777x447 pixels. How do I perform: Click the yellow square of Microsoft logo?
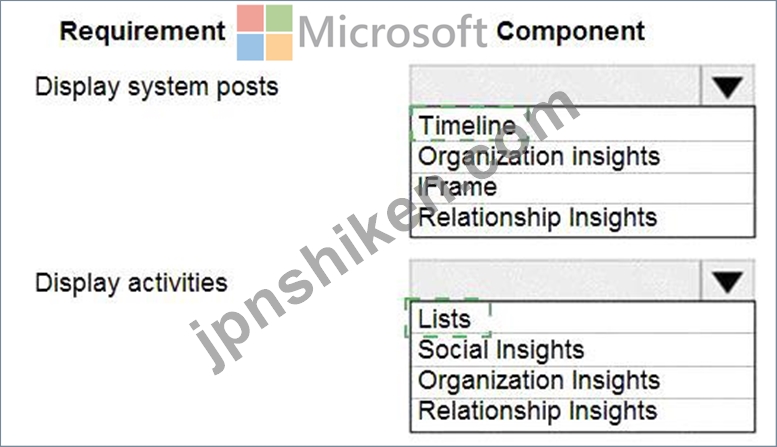278,47
